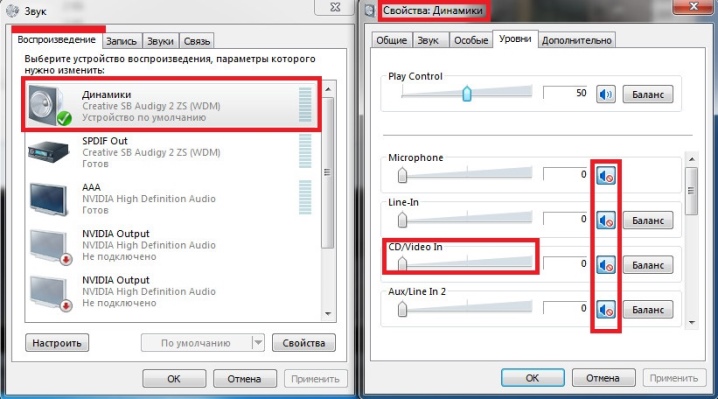Switch to the Воспроизведение tab
Screen dimensions: 718x399
[x=56, y=40]
